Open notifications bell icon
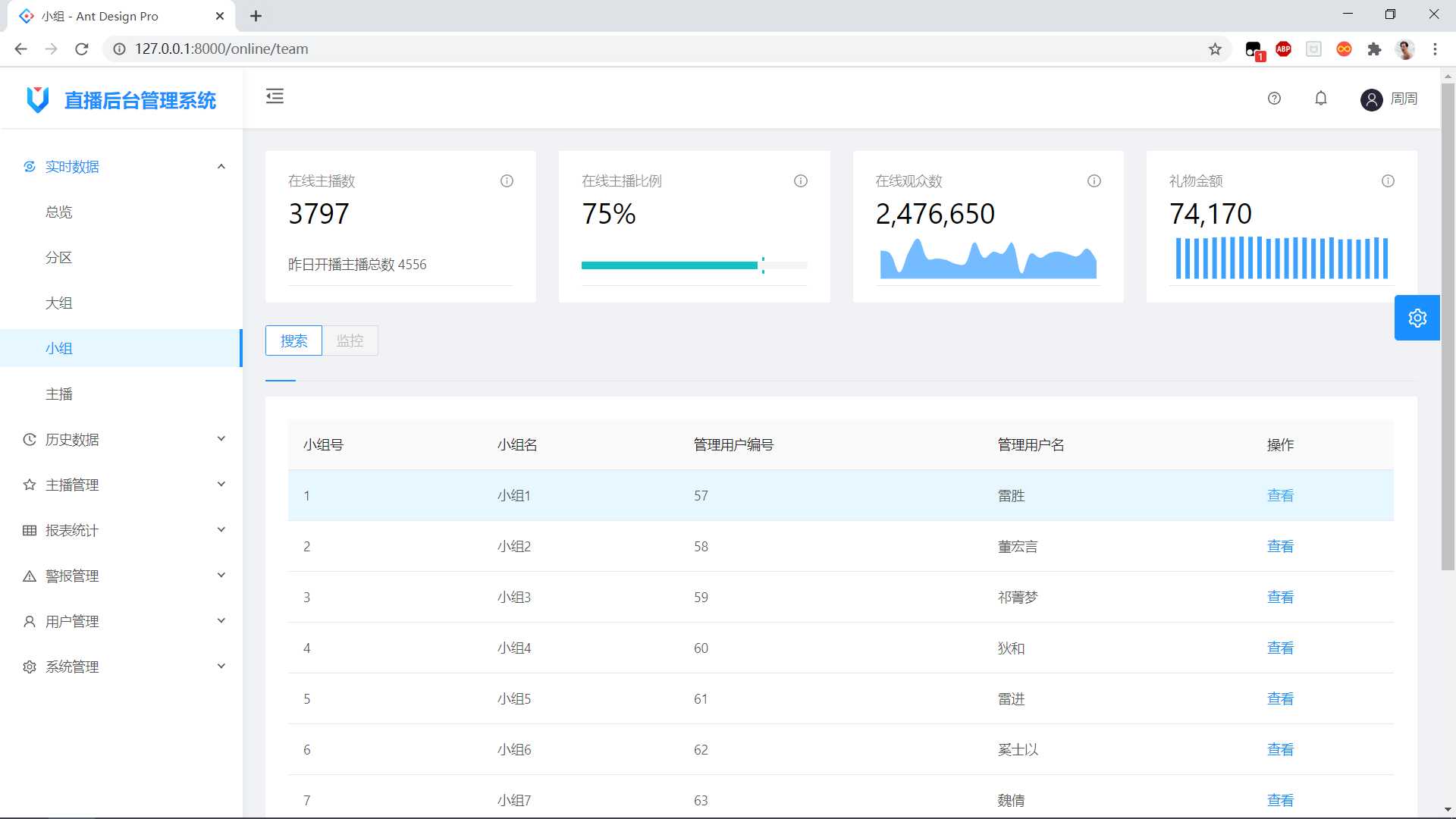This screenshot has height=819, width=1456. click(1321, 99)
